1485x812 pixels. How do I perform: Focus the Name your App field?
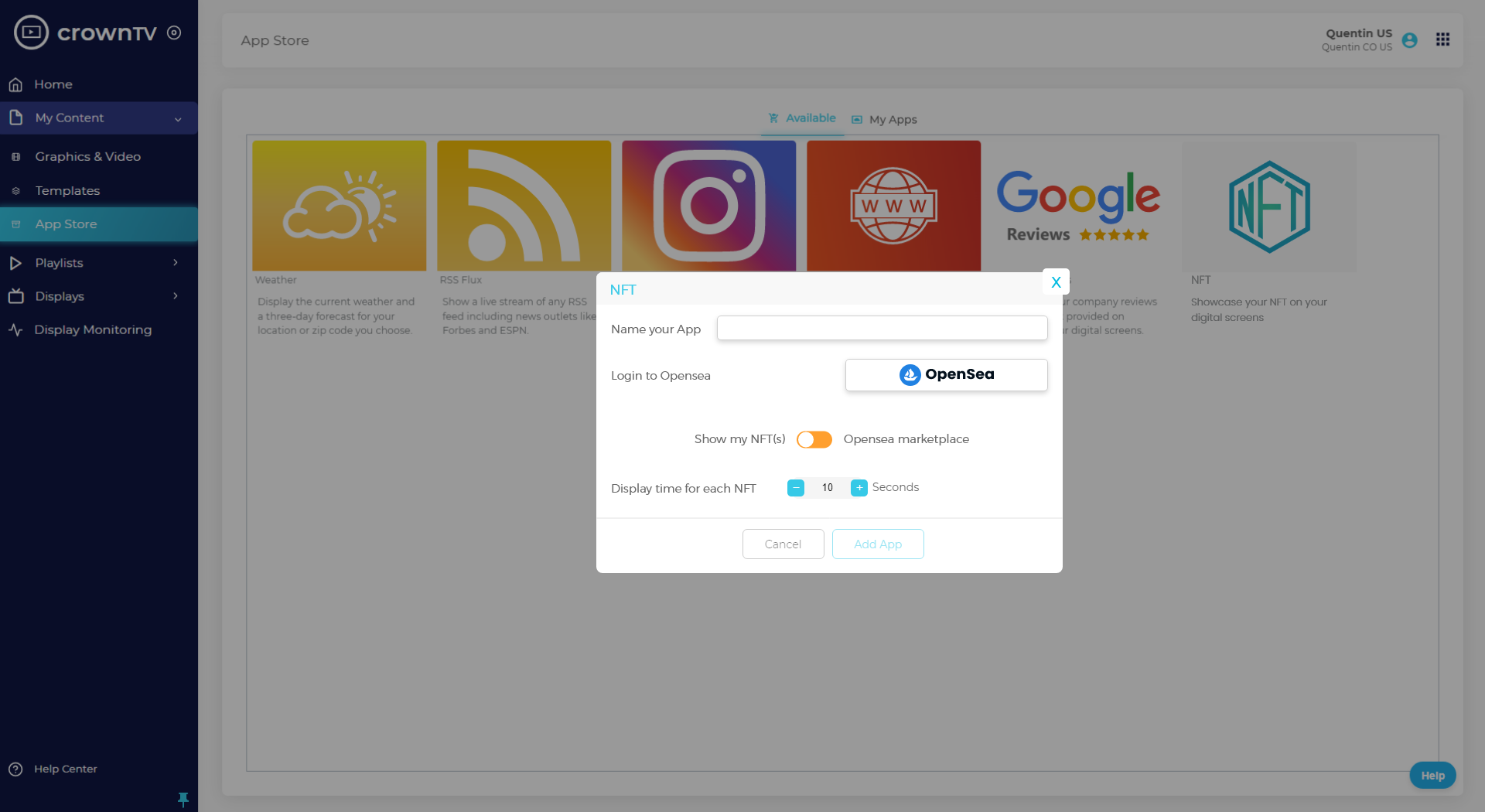click(x=882, y=328)
